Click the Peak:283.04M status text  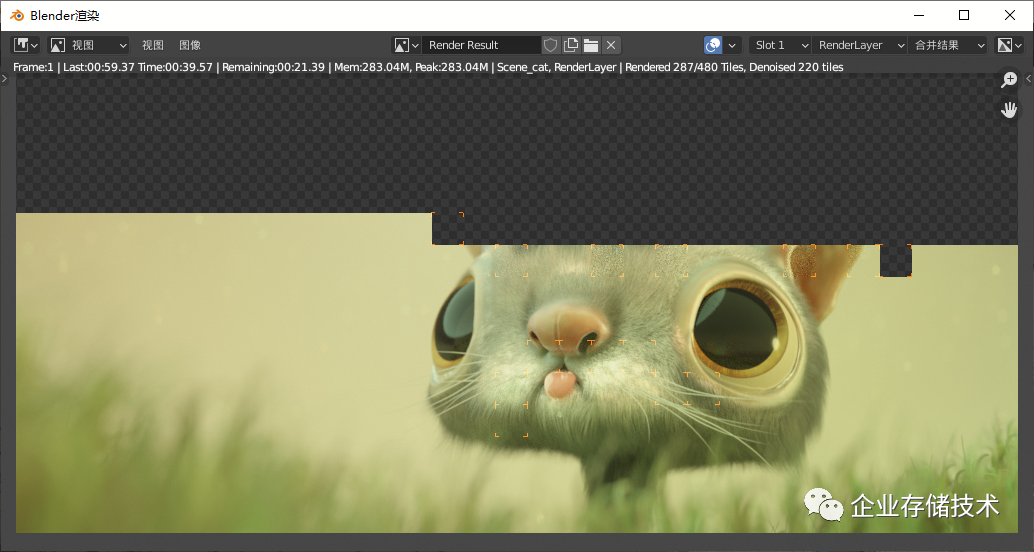tap(451, 67)
